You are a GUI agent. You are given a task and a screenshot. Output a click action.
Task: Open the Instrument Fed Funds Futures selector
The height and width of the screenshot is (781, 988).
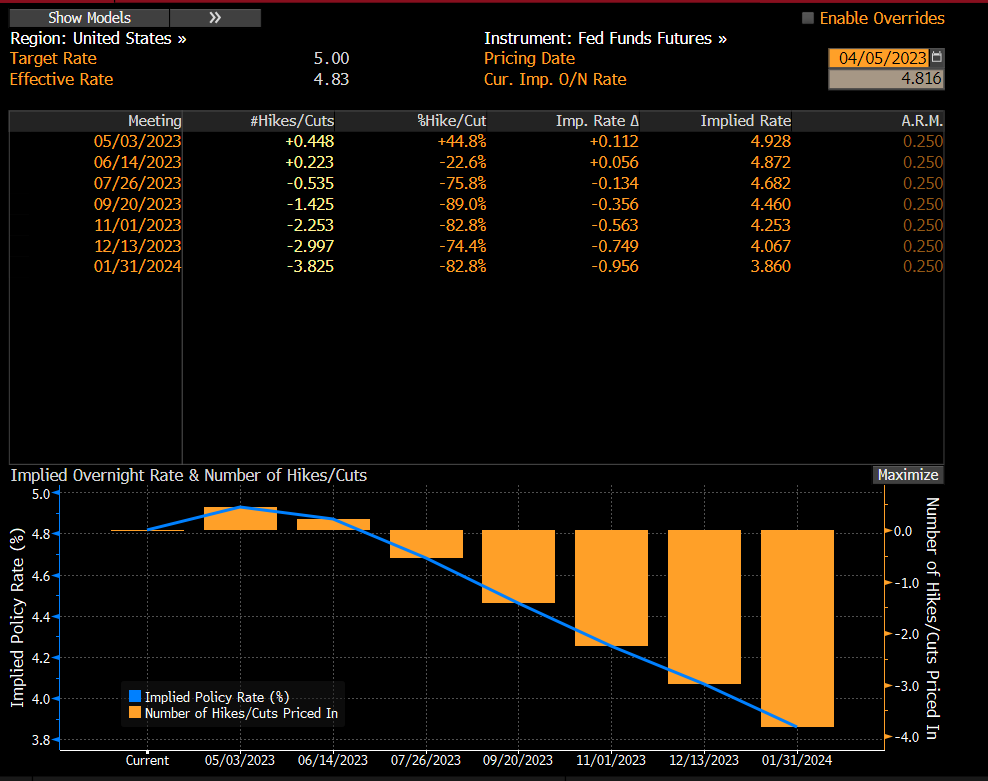(605, 39)
